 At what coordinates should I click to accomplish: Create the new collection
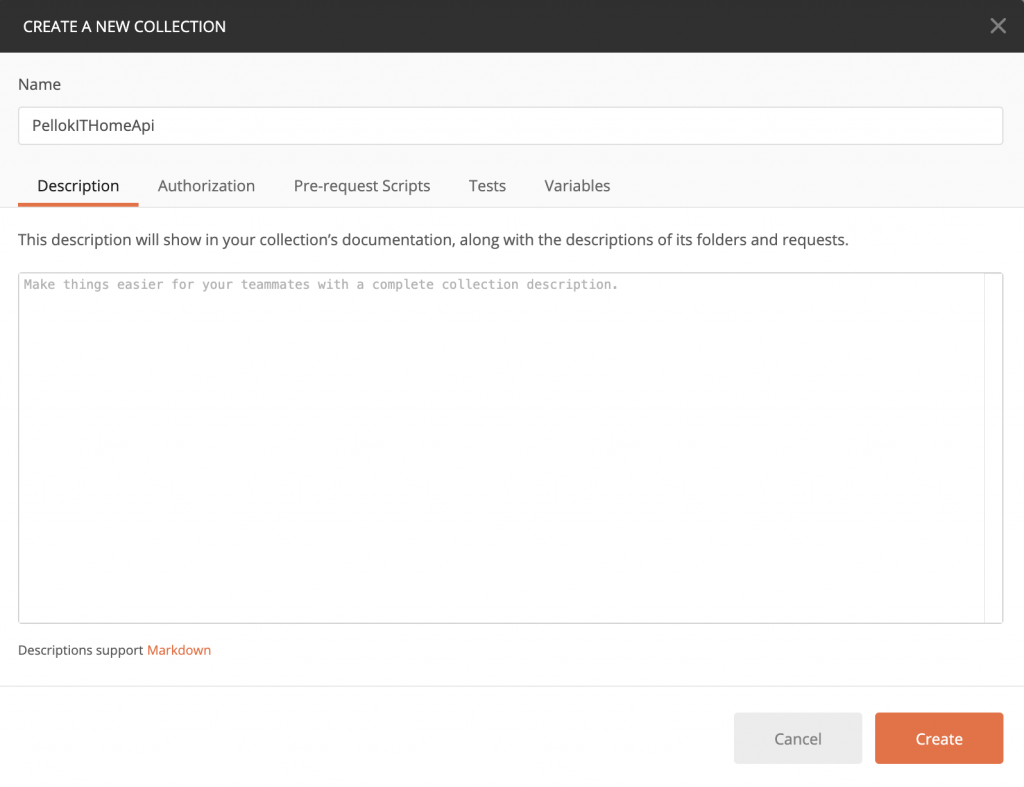click(938, 739)
